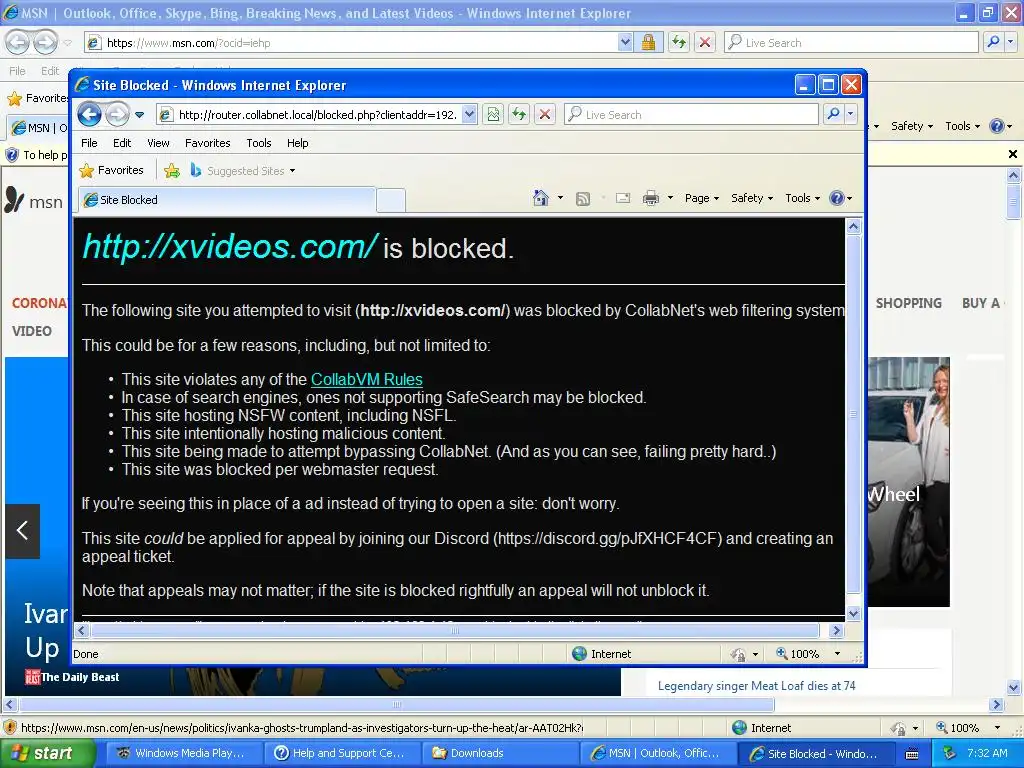Viewport: 1024px width, 768px height.
Task: Expand Home dropdown arrow in Site Blocked window
Action: coord(560,198)
